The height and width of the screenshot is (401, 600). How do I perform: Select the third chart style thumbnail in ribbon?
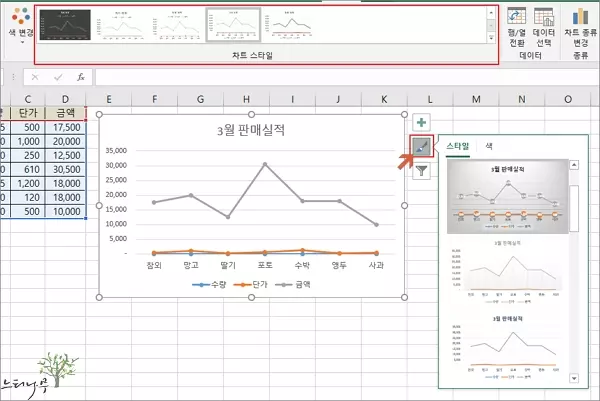pos(177,24)
